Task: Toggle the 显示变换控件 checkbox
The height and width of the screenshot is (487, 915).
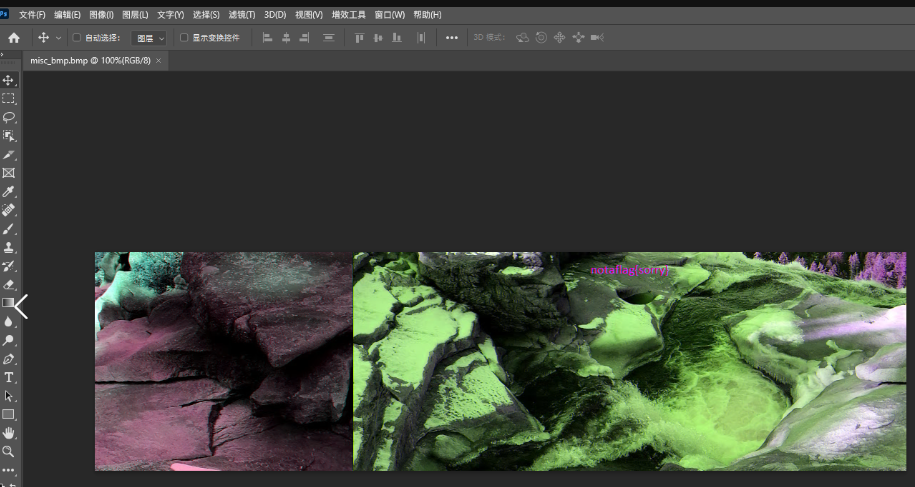Action: (183, 38)
